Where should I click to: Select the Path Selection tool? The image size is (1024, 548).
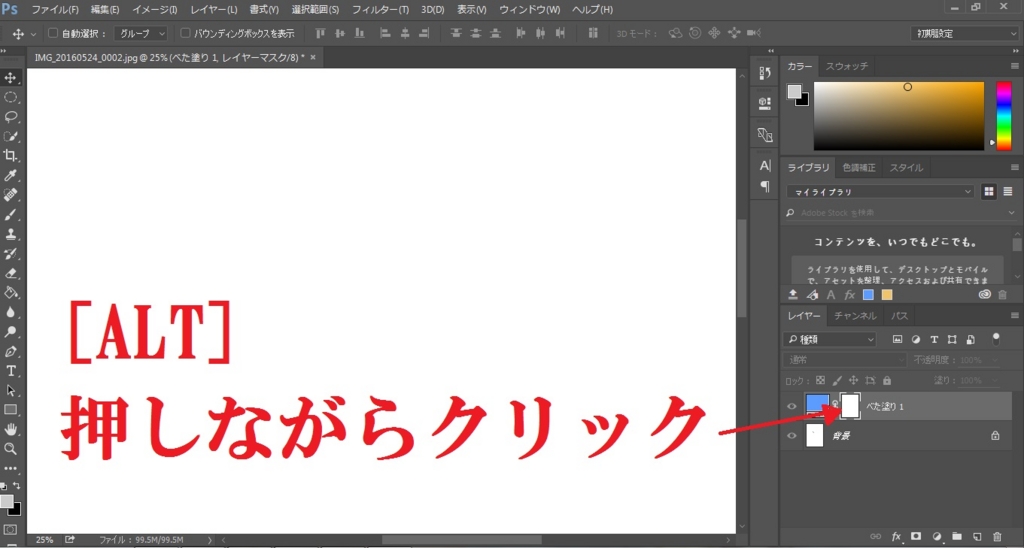10,391
